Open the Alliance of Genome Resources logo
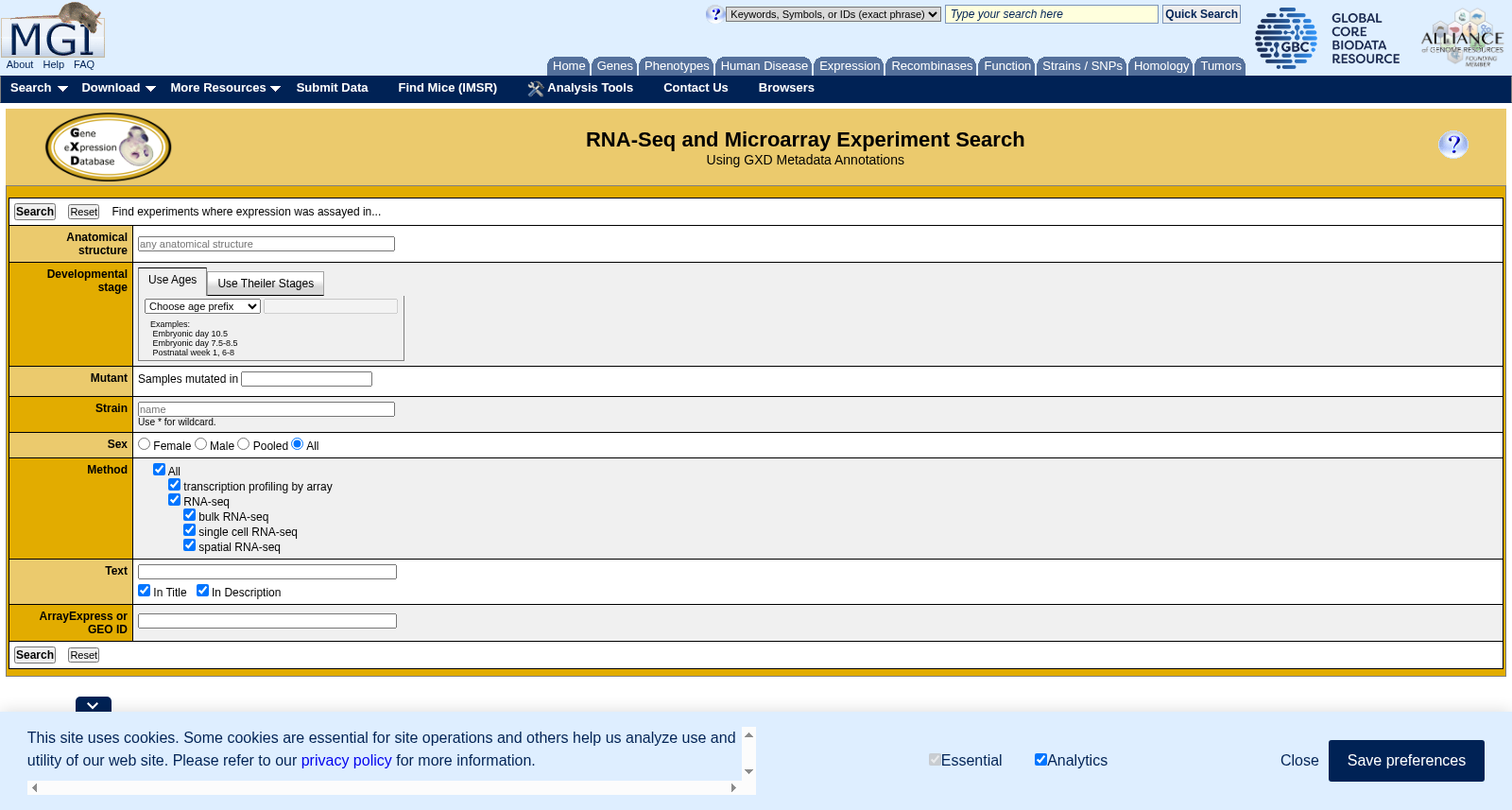The width and height of the screenshot is (1512, 810). point(1462,38)
